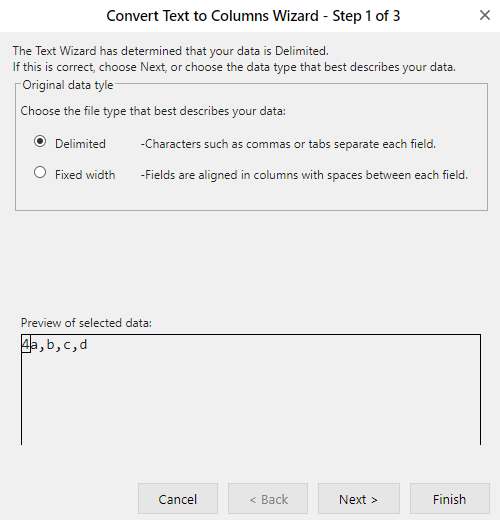Close the Convert Text to Columns Wizard

(485, 15)
